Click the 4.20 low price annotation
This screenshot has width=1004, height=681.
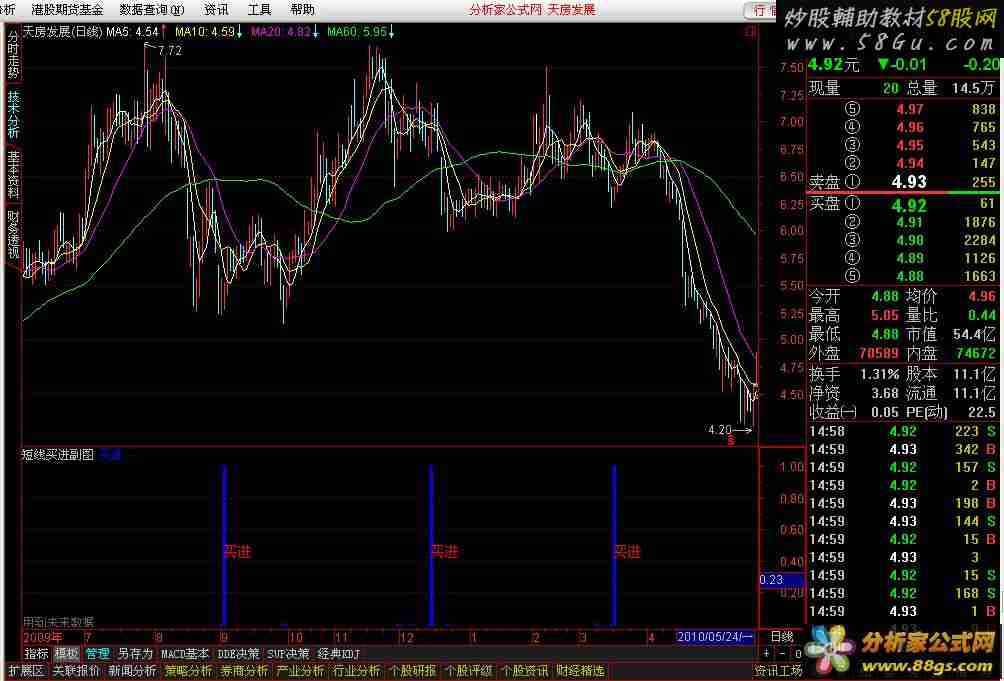click(x=720, y=430)
